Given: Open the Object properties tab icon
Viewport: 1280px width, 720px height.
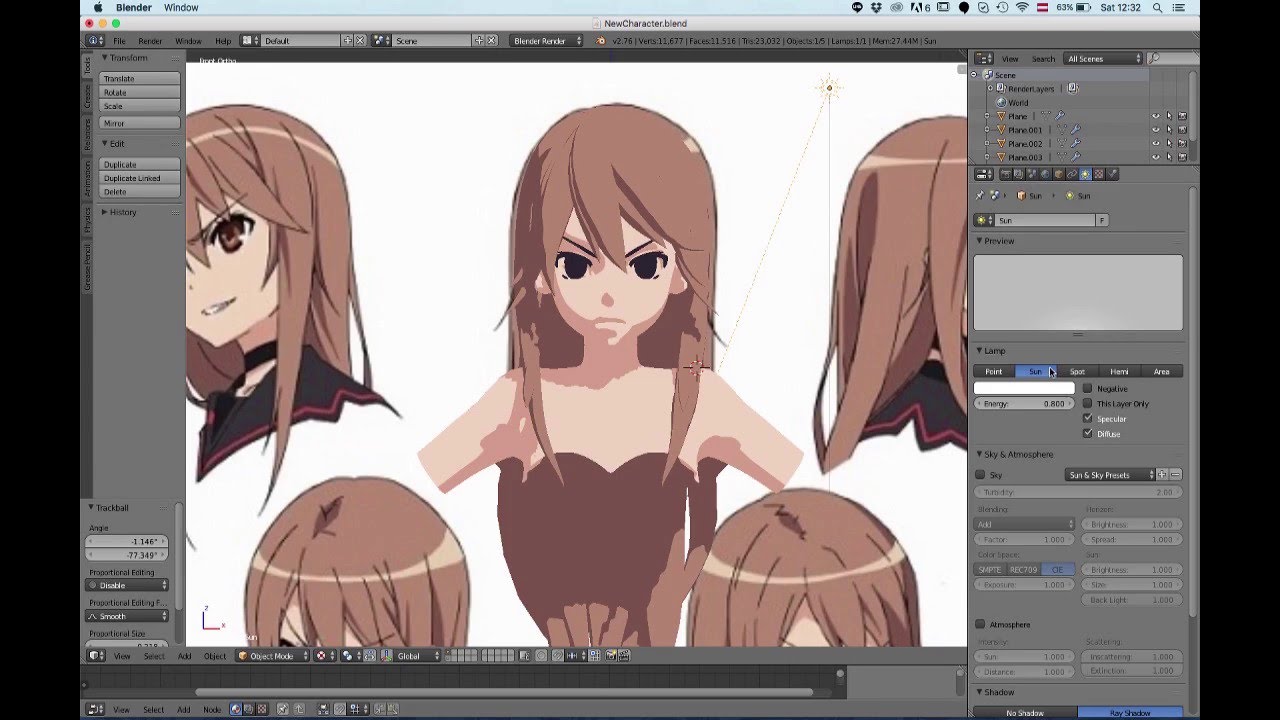Looking at the screenshot, I should [x=1059, y=174].
